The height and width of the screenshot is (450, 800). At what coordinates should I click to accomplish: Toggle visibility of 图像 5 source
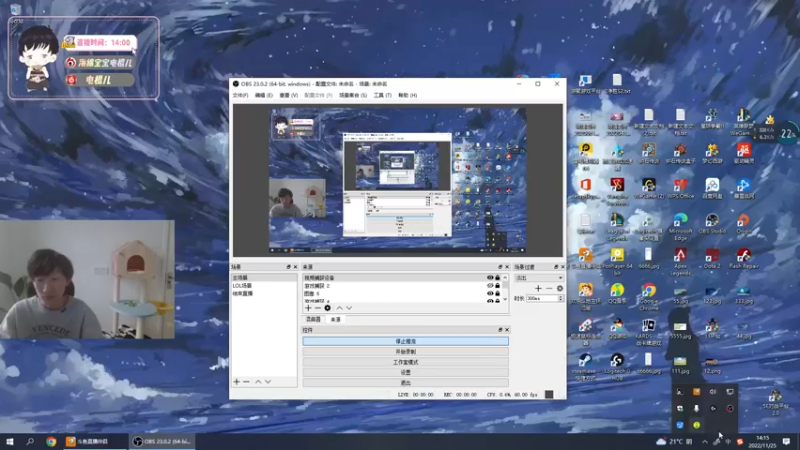point(490,293)
